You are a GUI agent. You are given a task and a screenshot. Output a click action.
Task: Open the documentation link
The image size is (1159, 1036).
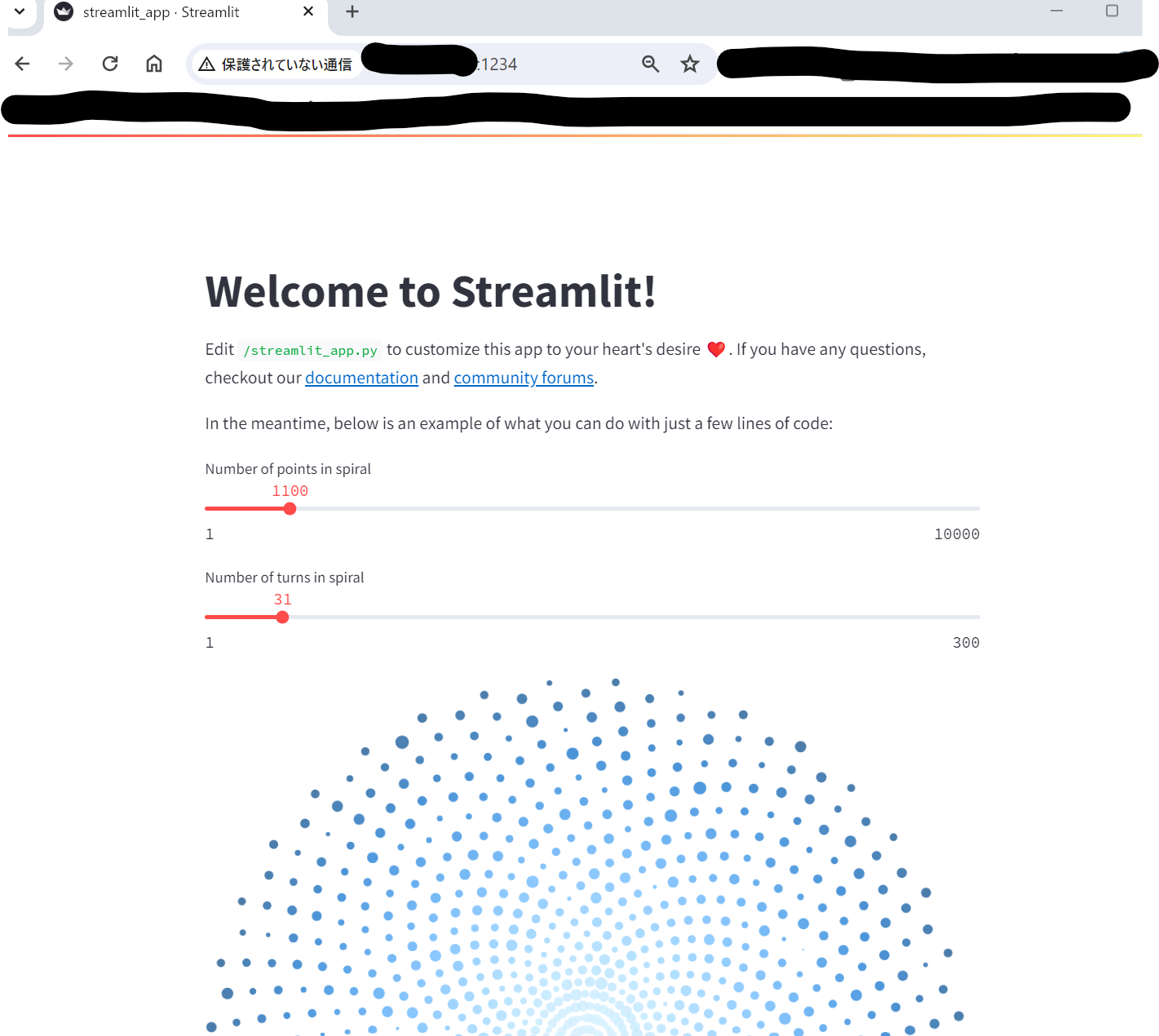pos(361,378)
